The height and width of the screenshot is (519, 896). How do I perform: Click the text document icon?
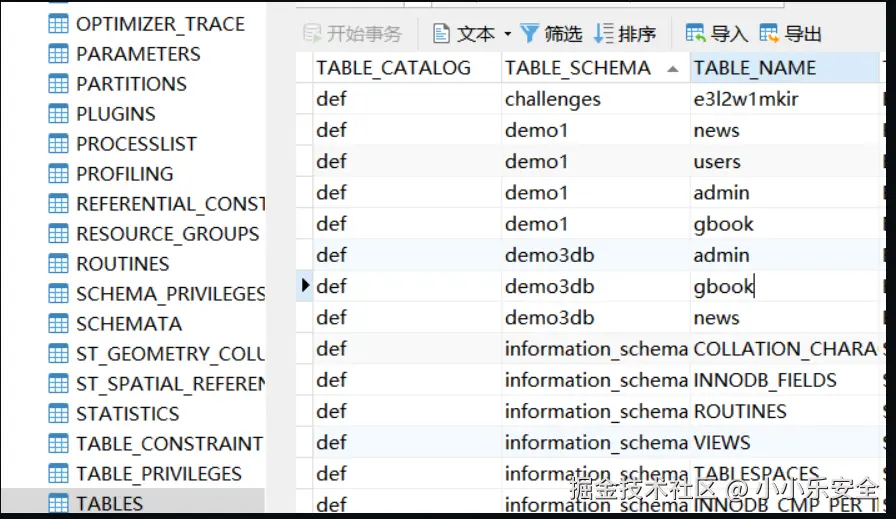[441, 34]
